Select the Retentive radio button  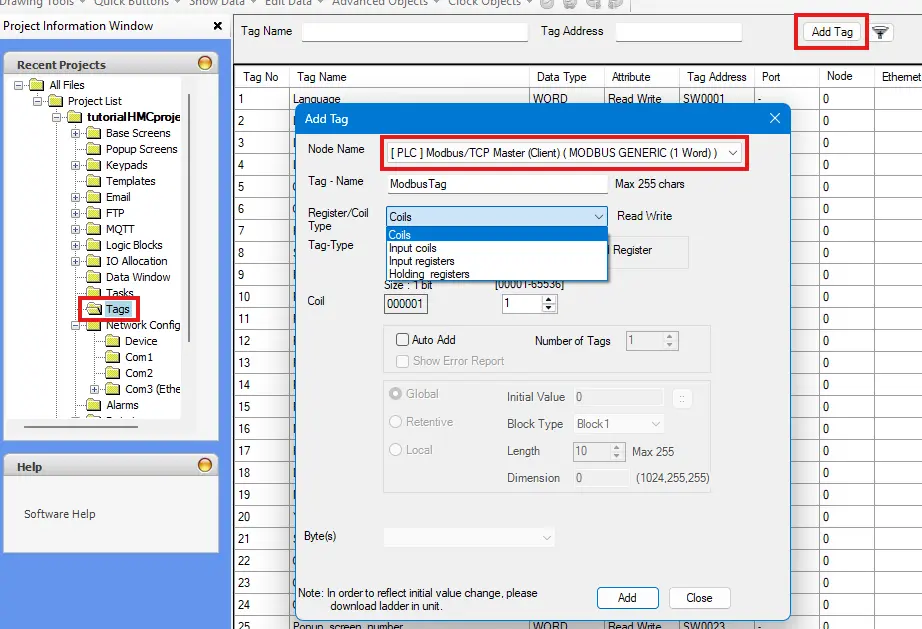click(395, 422)
